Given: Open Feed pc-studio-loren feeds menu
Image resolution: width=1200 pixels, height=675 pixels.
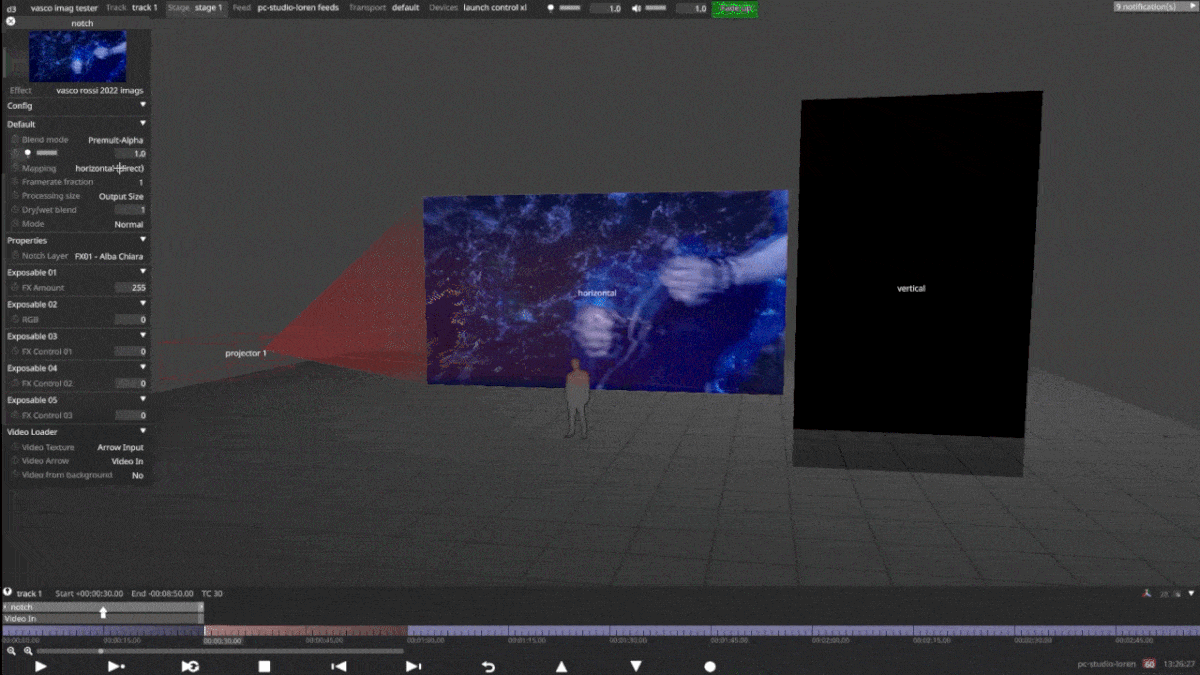Looking at the screenshot, I should pyautogui.click(x=285, y=7).
